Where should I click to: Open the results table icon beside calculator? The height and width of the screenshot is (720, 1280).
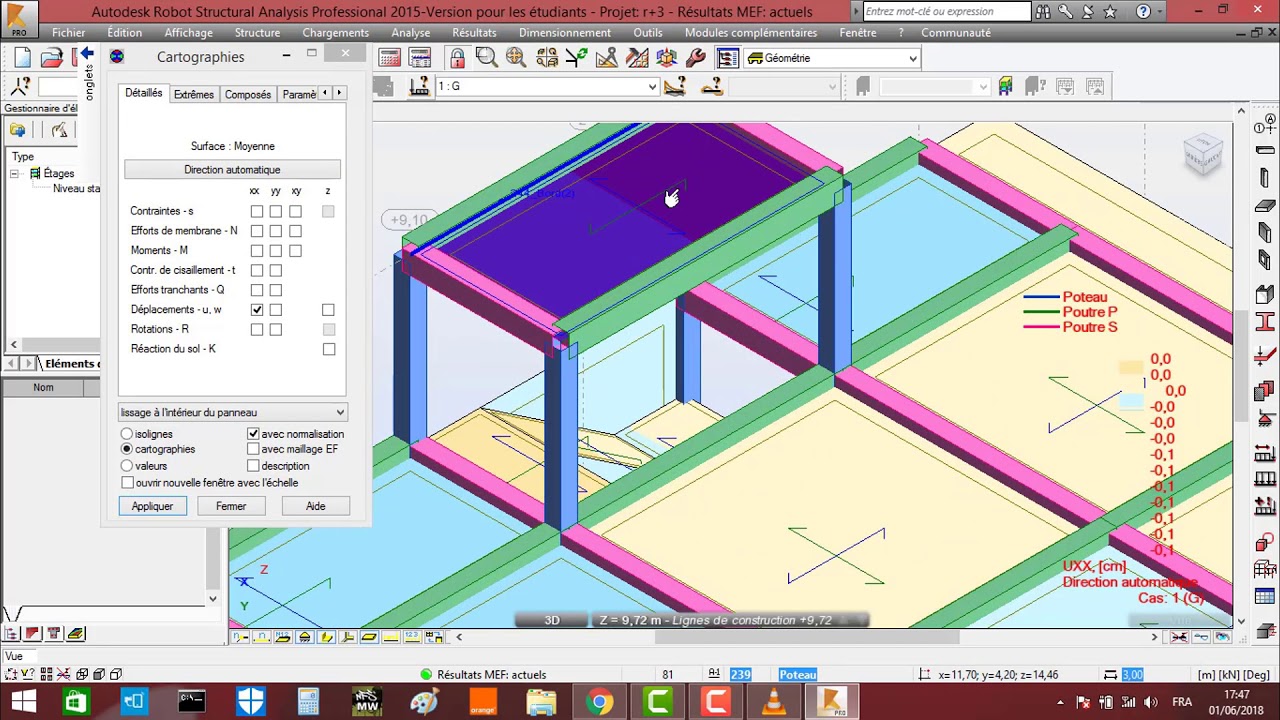(x=420, y=58)
